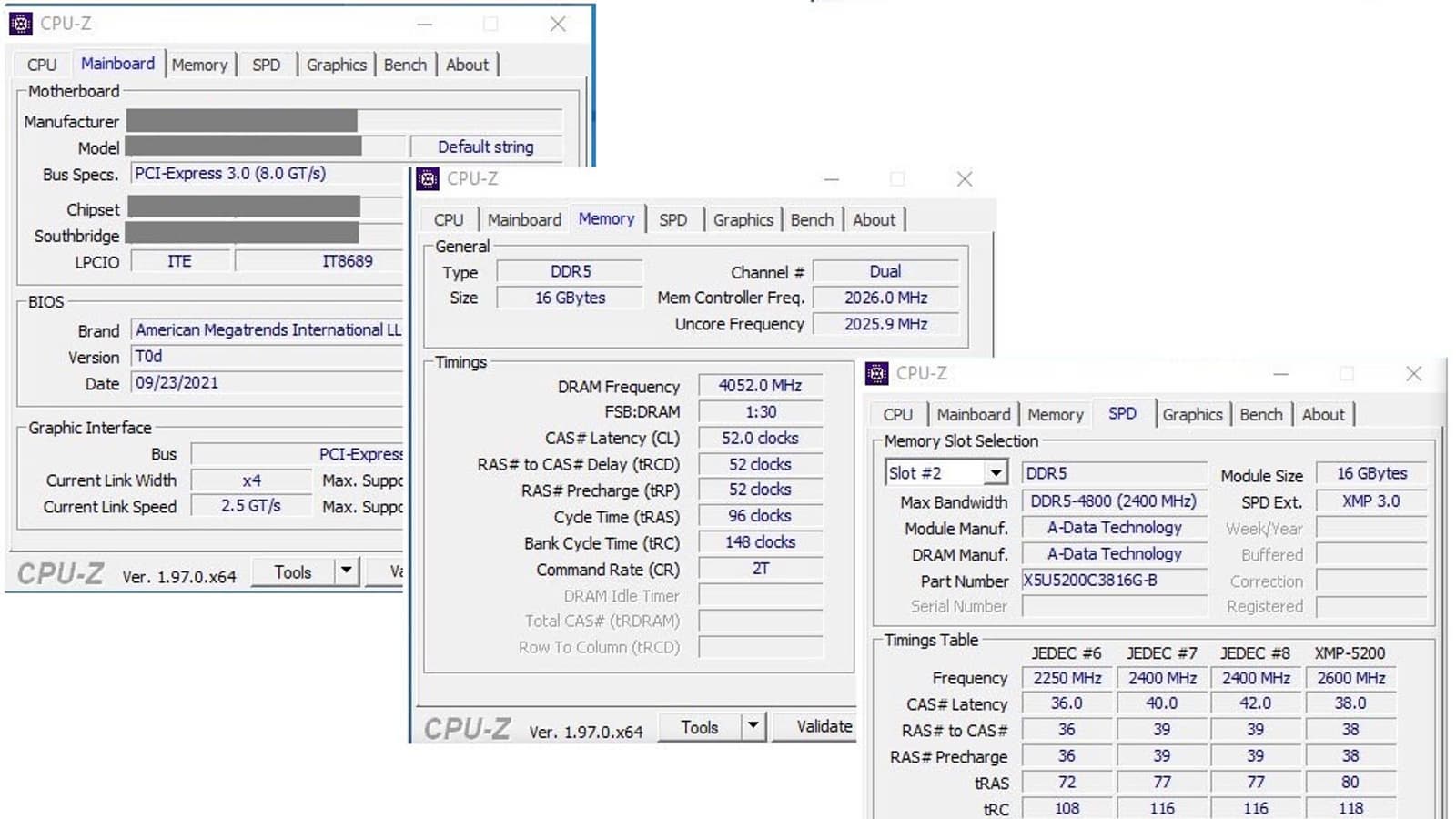This screenshot has height=819, width=1456.
Task: Click the JEDEC #6 frequency 2250 MHz cell
Action: [1067, 678]
